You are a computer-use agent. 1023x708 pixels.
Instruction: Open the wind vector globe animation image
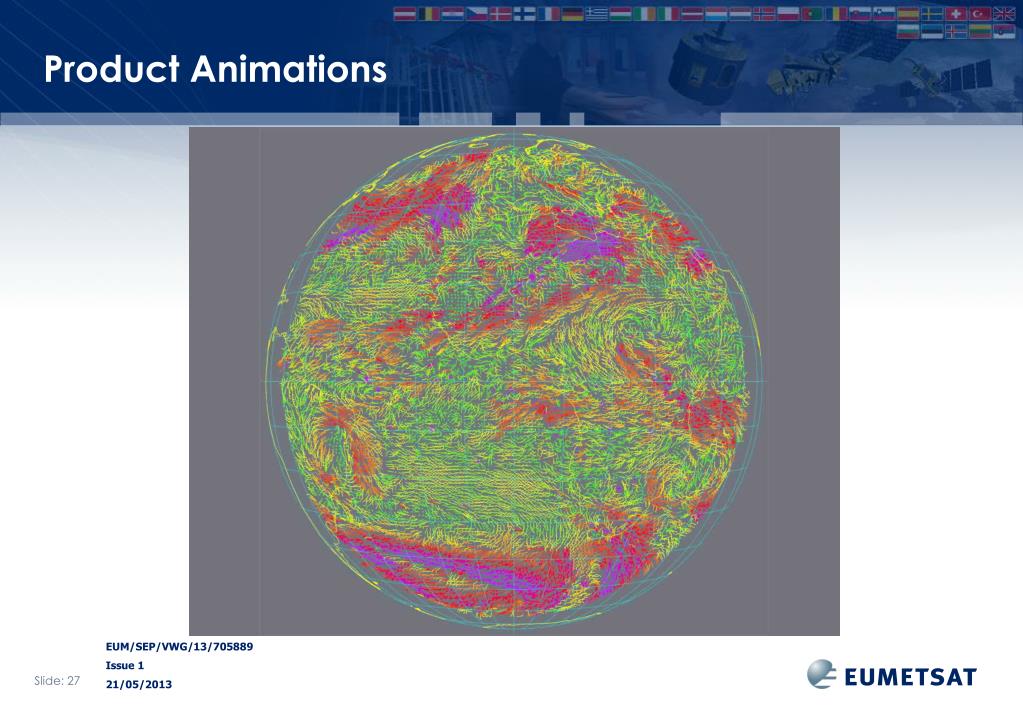pos(514,381)
